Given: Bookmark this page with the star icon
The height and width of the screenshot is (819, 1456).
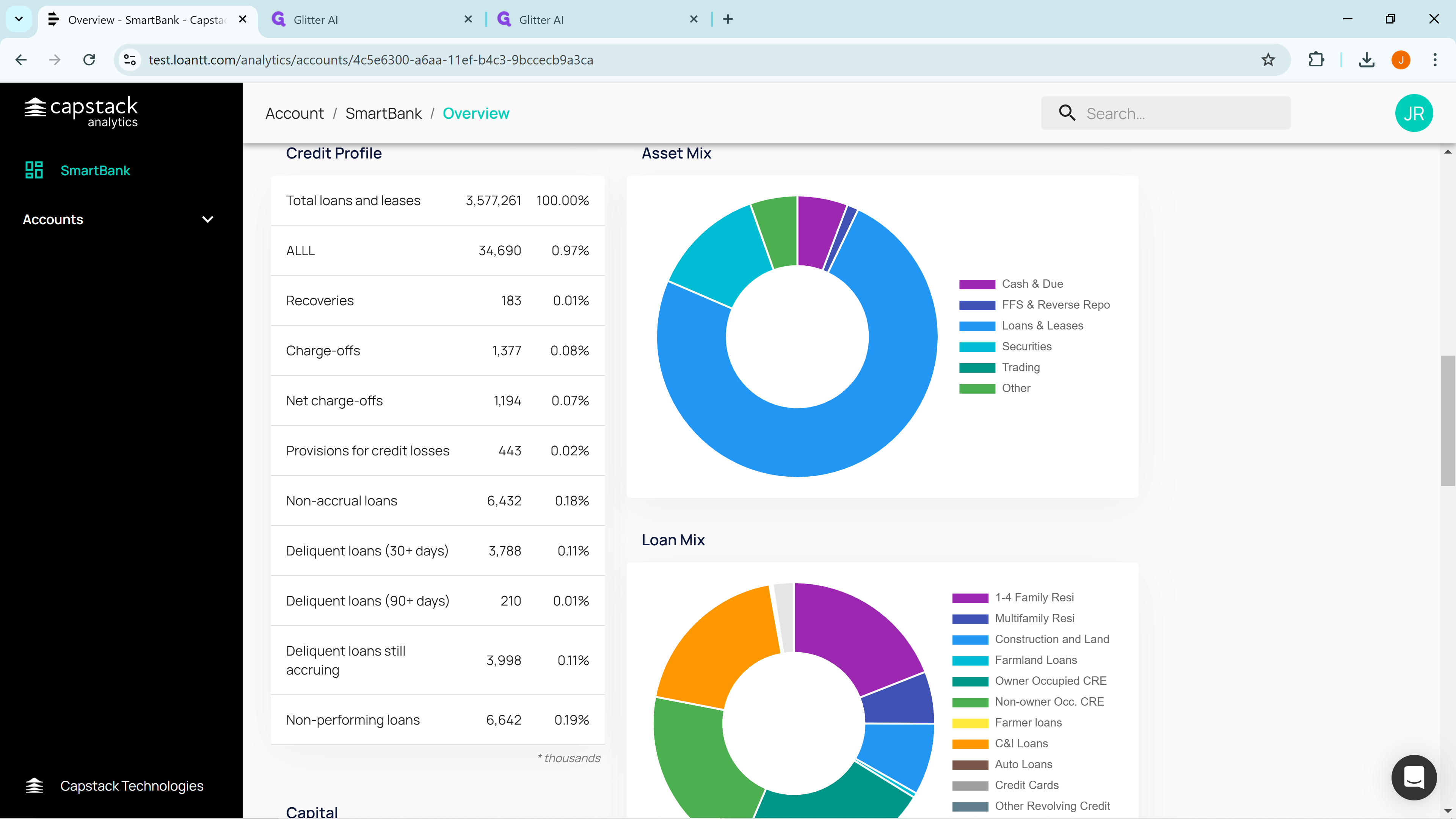Looking at the screenshot, I should (1268, 60).
